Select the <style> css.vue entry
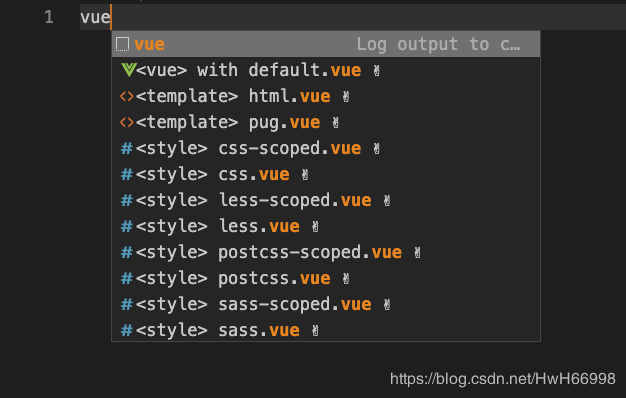This screenshot has width=626, height=398. pos(326,174)
